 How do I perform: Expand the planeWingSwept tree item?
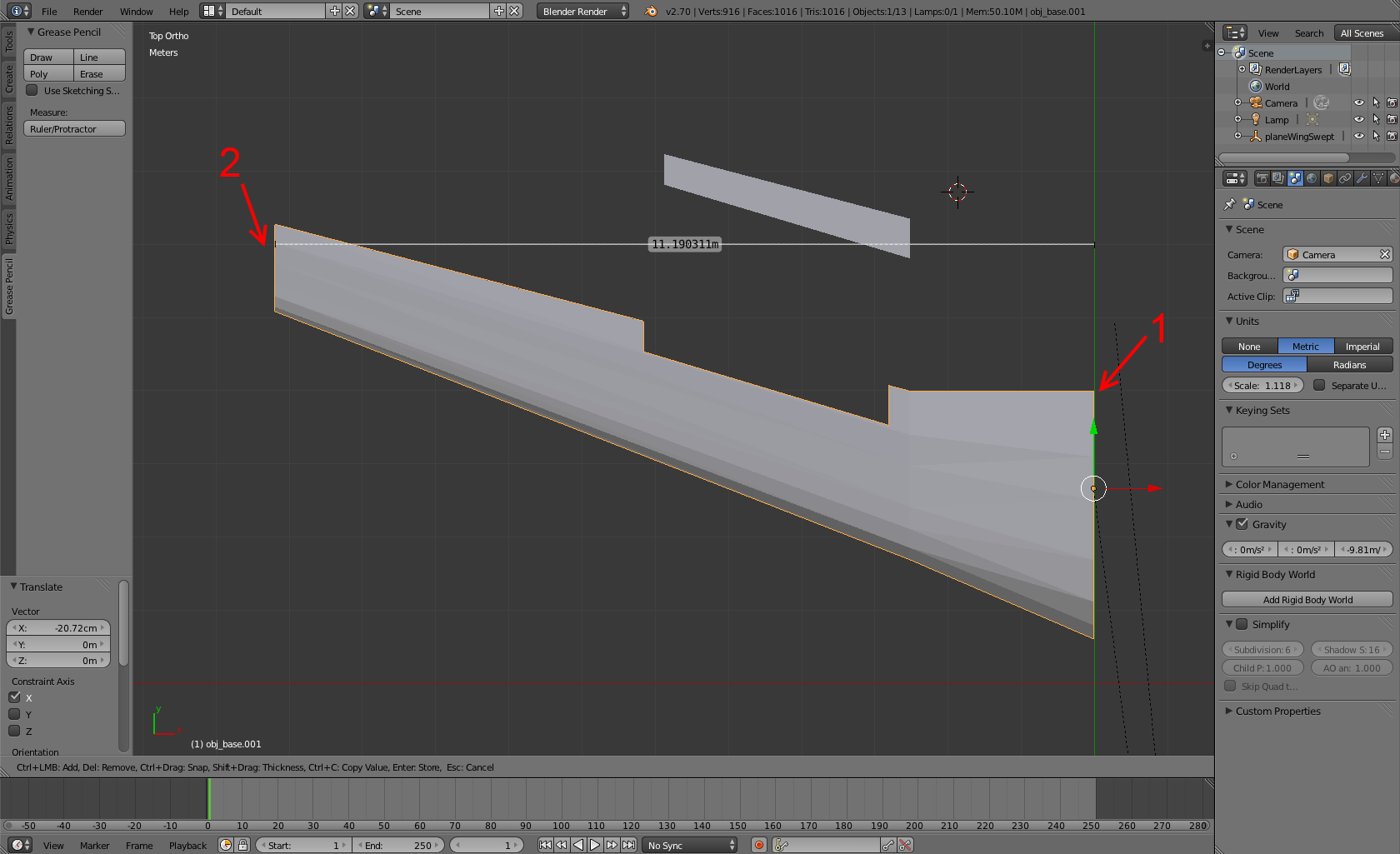tap(1237, 137)
